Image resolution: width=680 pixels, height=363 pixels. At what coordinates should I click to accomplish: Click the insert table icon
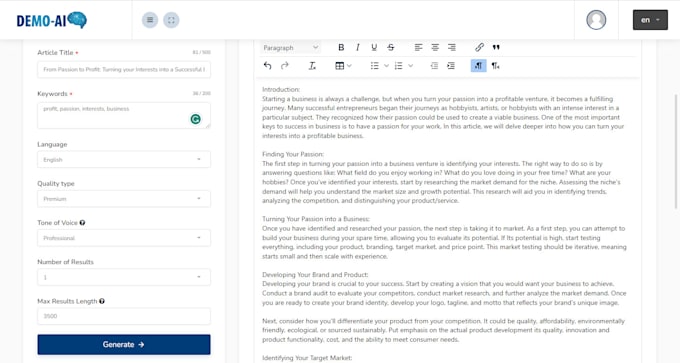pos(340,66)
